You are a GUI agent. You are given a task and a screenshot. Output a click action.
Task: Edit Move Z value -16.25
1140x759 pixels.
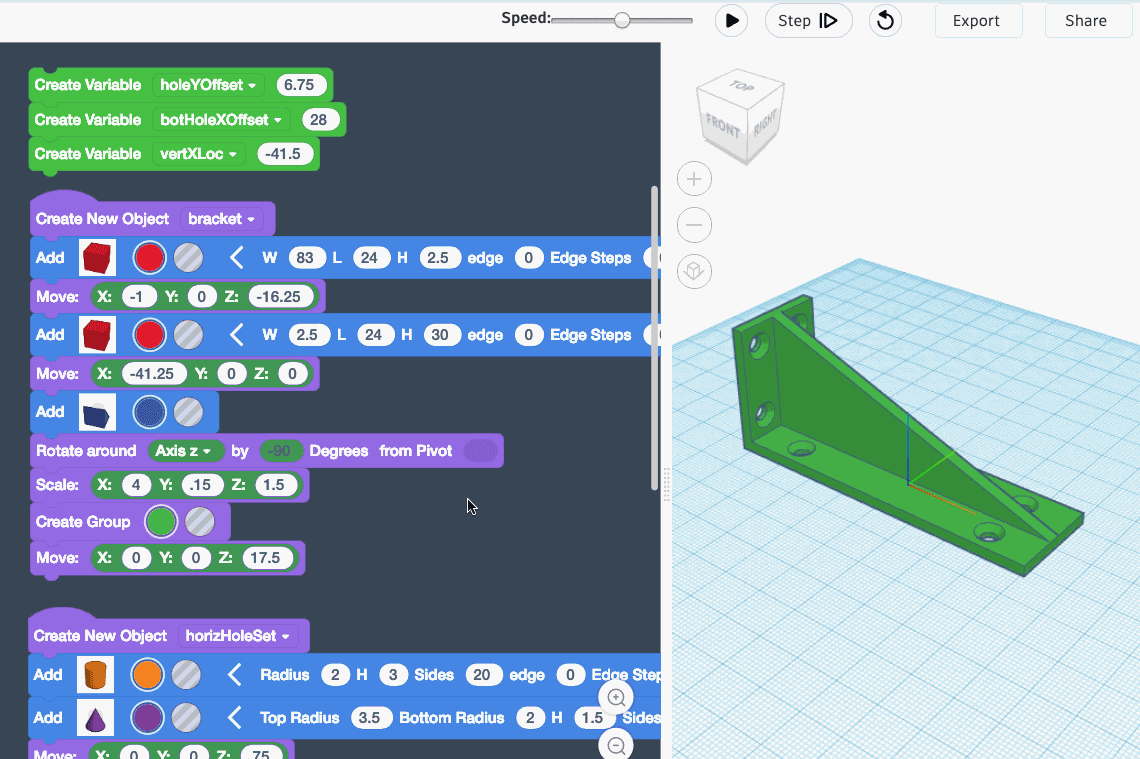[280, 297]
